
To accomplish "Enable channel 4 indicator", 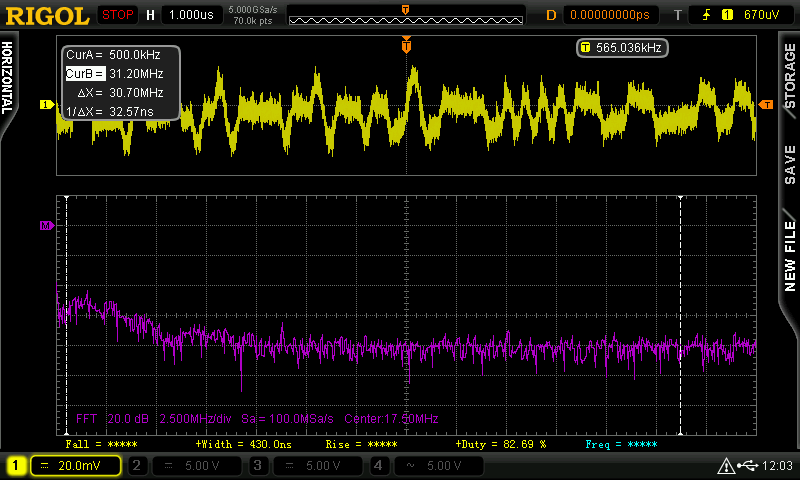I will tap(378, 465).
